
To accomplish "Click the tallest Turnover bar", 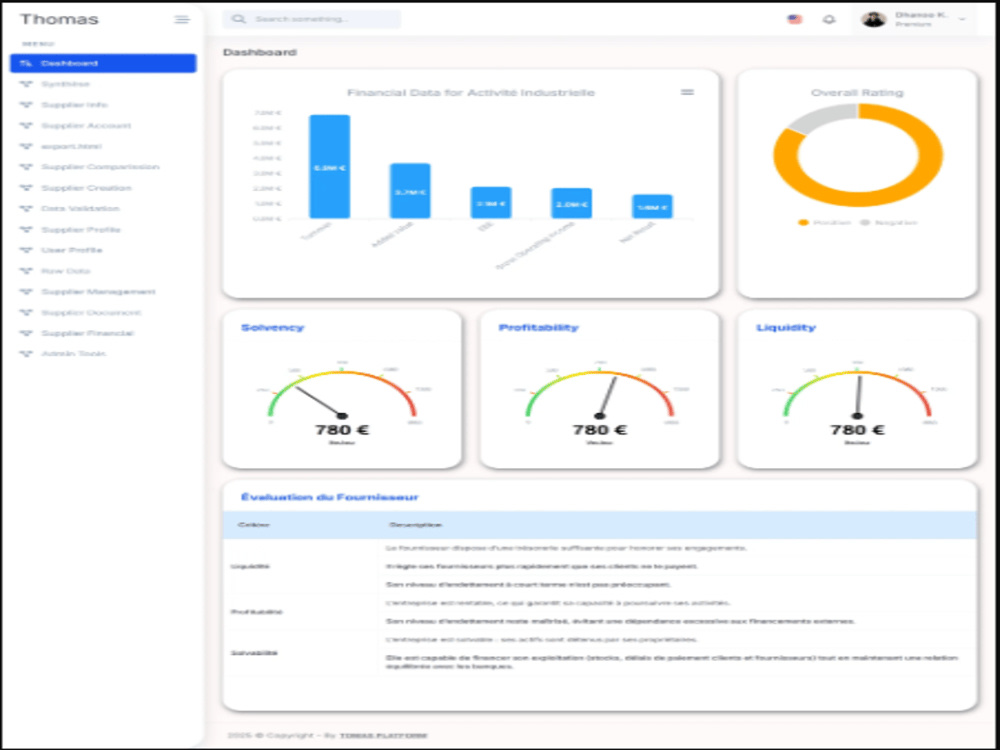I will coord(330,167).
